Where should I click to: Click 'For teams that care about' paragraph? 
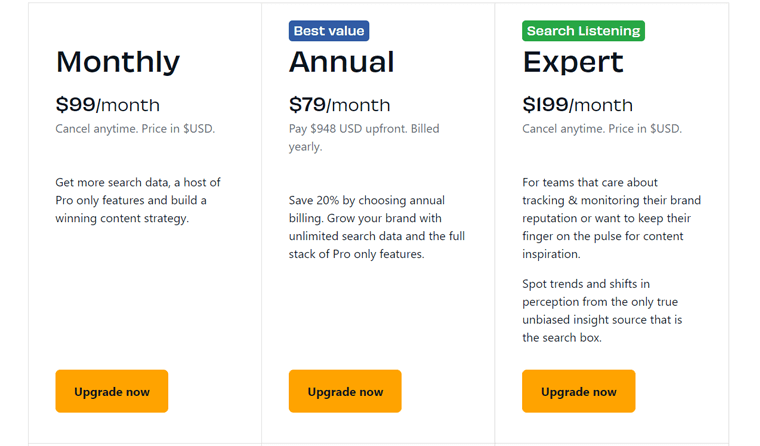(x=611, y=218)
